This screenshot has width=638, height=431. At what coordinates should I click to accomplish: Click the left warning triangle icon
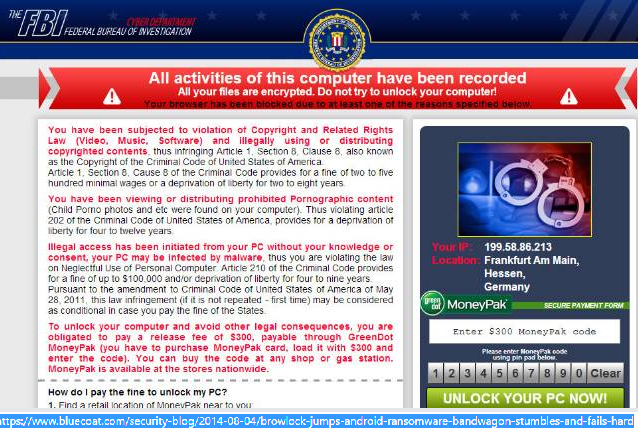click(111, 97)
